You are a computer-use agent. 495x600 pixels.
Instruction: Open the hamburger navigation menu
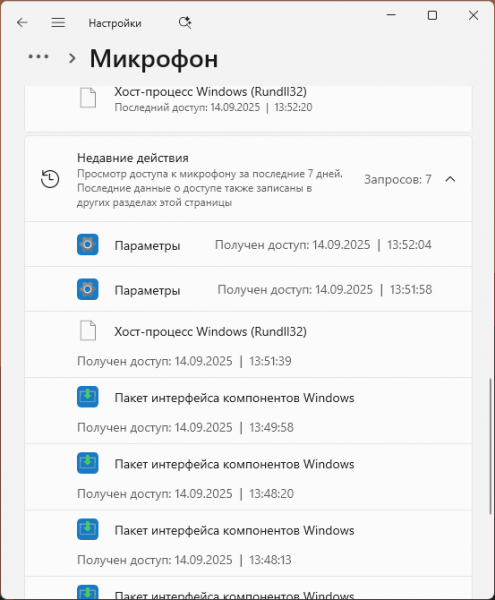click(58, 23)
